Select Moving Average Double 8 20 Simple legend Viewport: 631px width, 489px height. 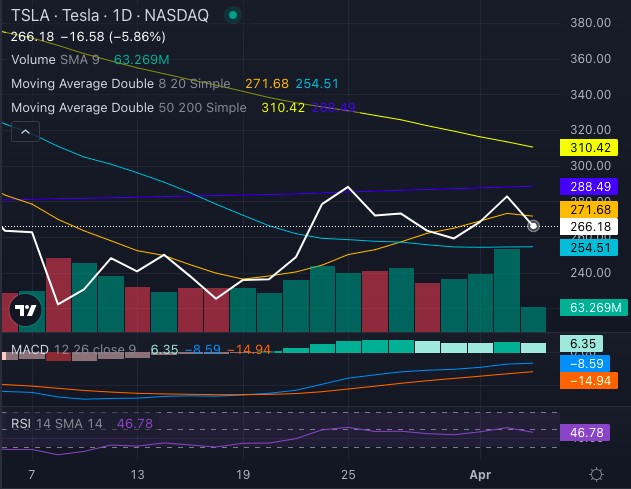tap(121, 84)
